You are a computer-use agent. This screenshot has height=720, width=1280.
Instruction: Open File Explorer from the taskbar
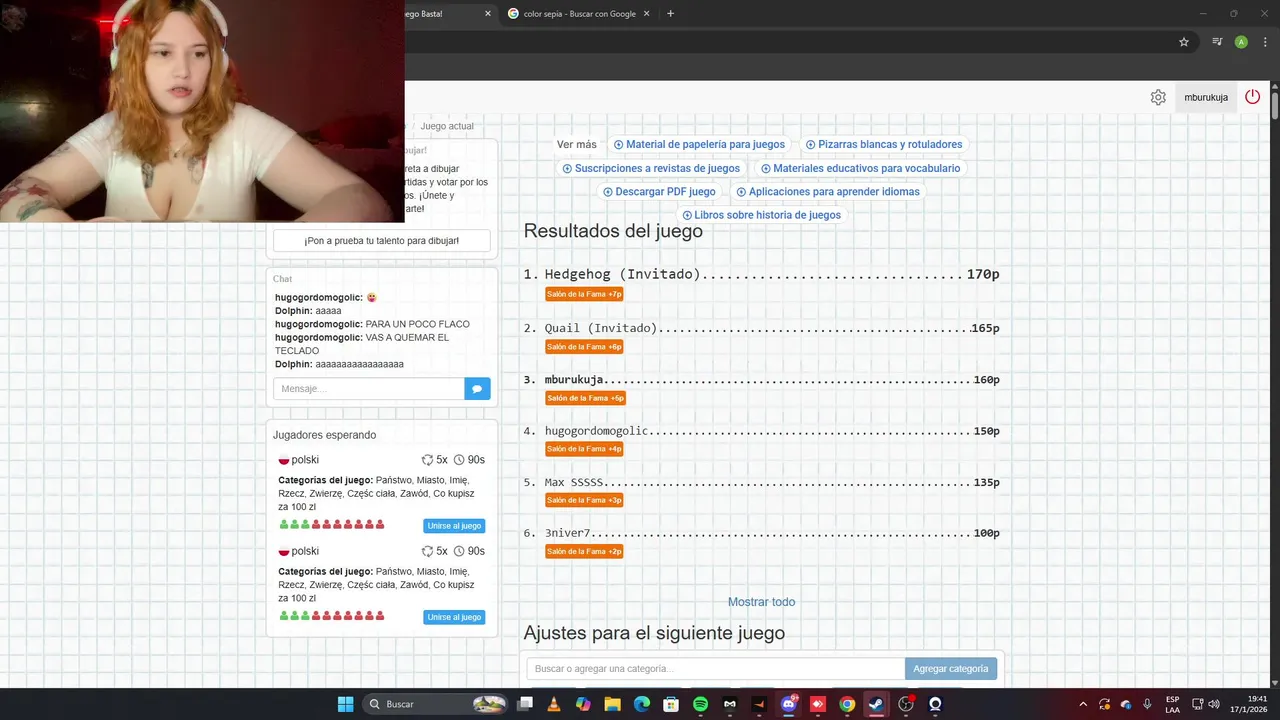coord(612,704)
